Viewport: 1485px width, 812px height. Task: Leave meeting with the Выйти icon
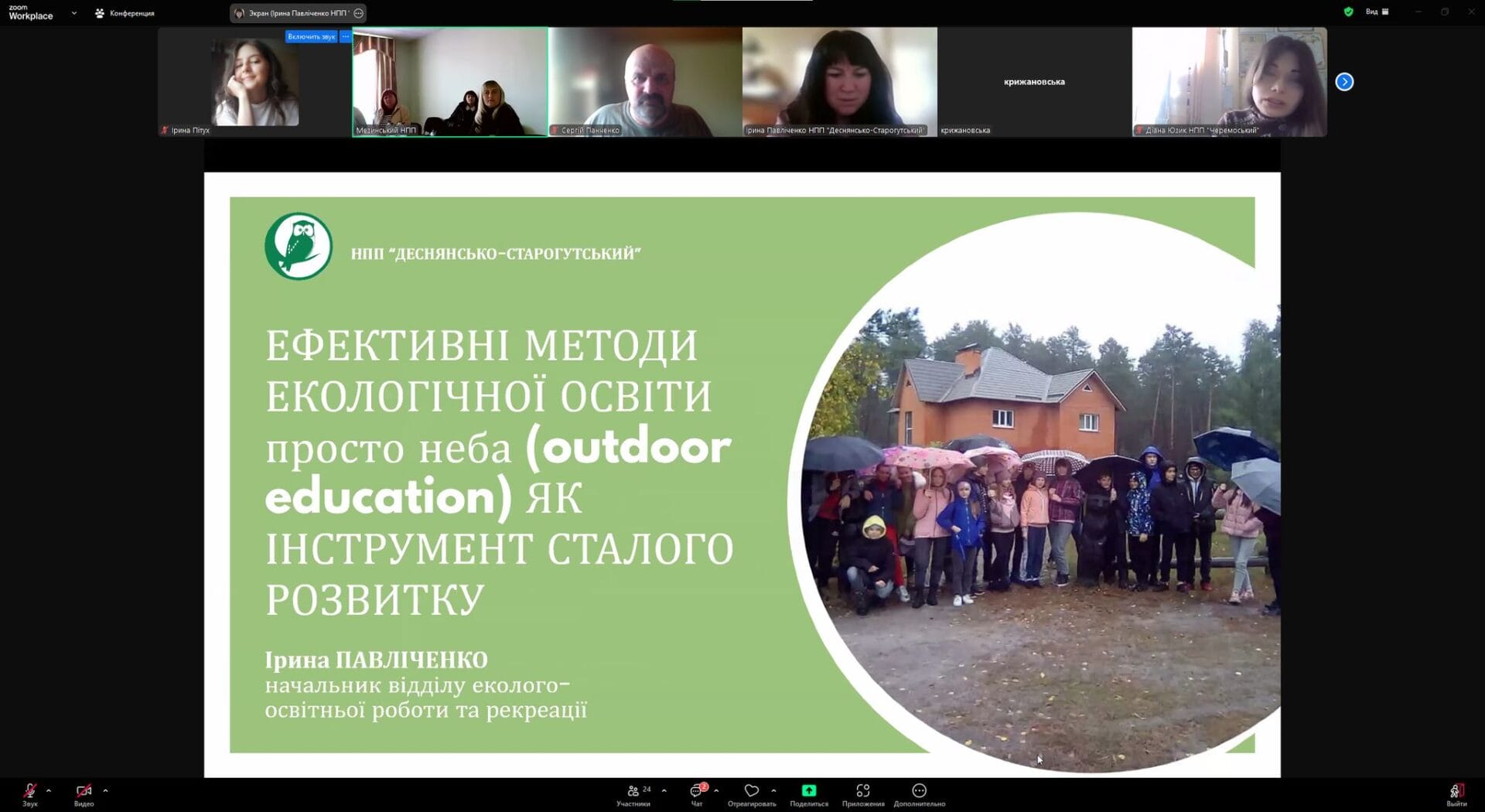[x=1456, y=791]
